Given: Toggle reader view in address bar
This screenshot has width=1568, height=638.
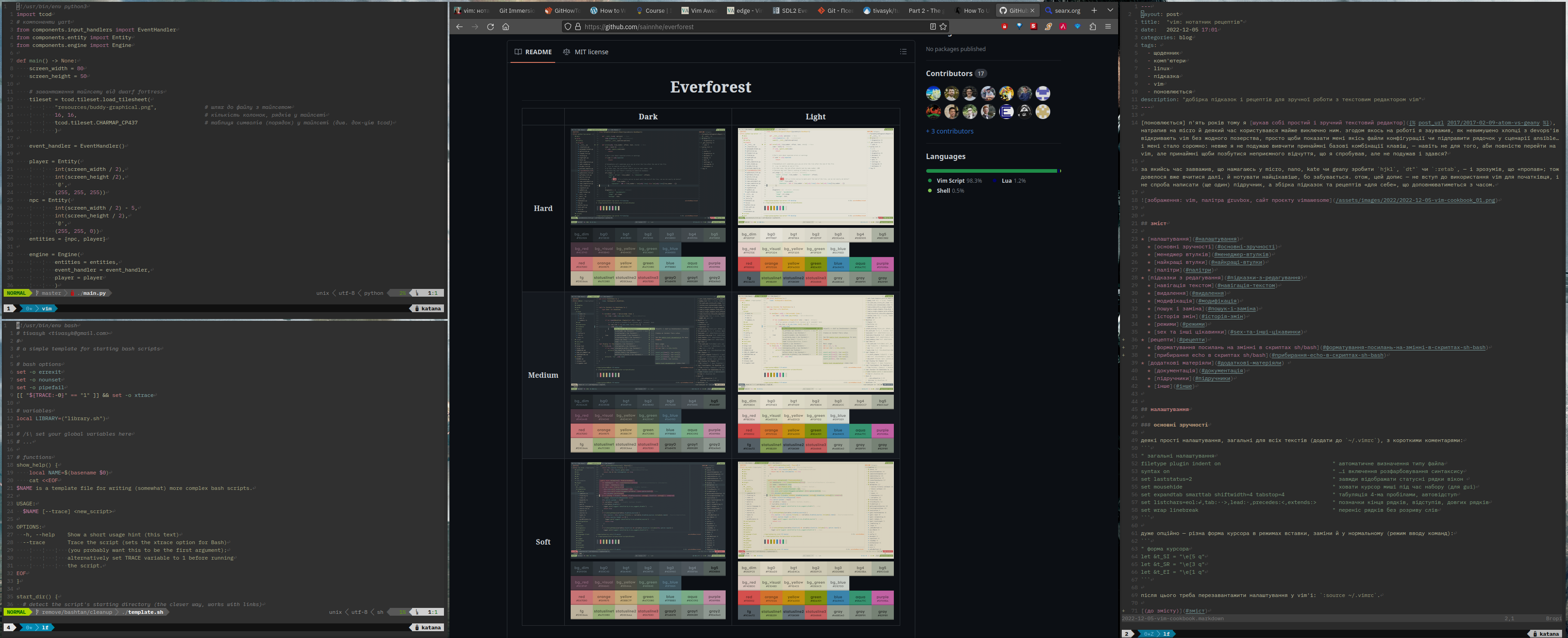Looking at the screenshot, I should tap(933, 27).
